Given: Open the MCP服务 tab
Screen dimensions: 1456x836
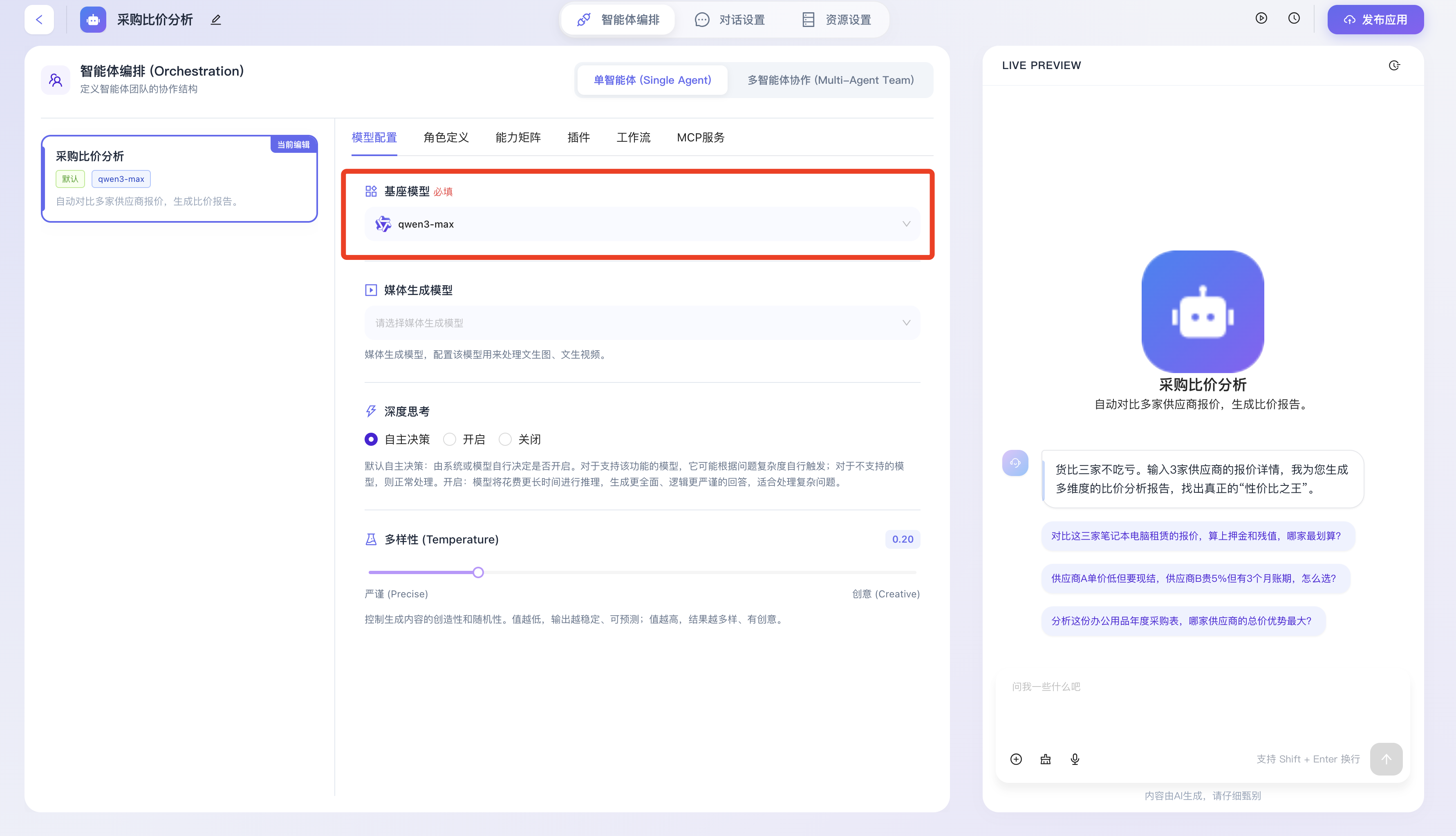Looking at the screenshot, I should pos(700,138).
